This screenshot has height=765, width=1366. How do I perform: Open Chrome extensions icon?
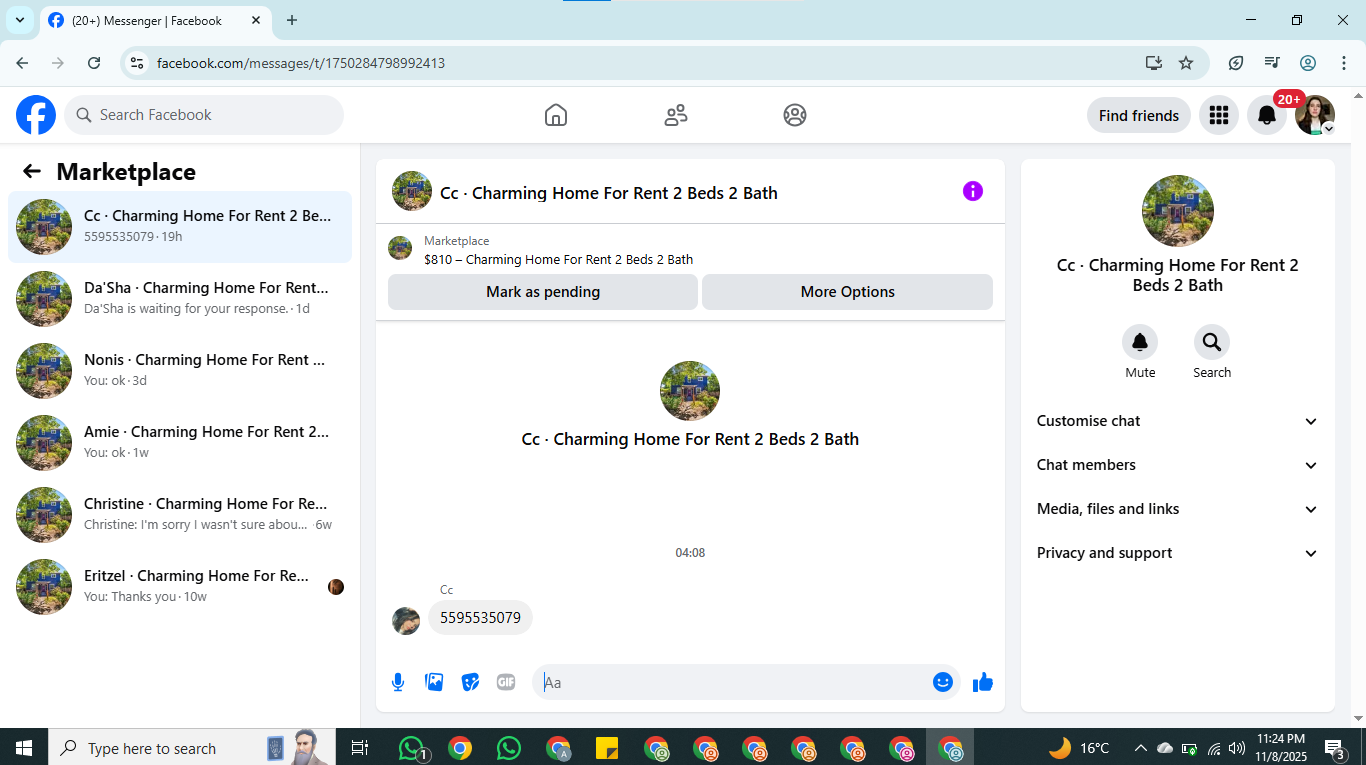pos(1236,63)
